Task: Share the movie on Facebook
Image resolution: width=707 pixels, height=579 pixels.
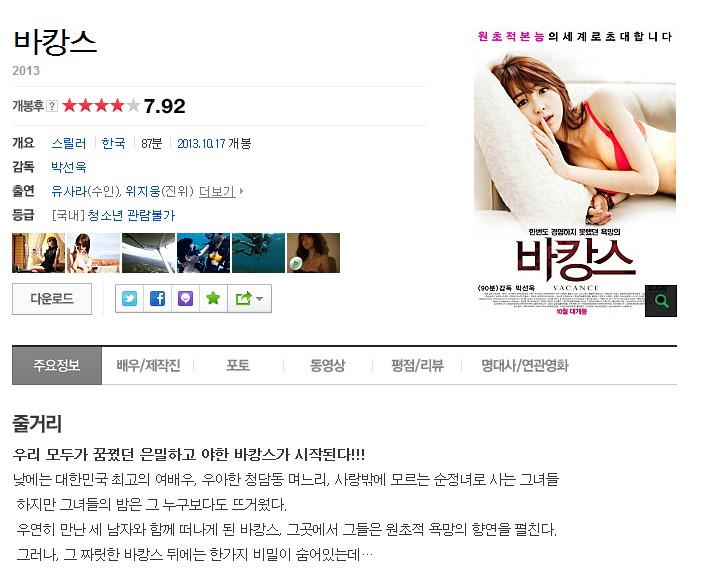Action: pos(157,299)
